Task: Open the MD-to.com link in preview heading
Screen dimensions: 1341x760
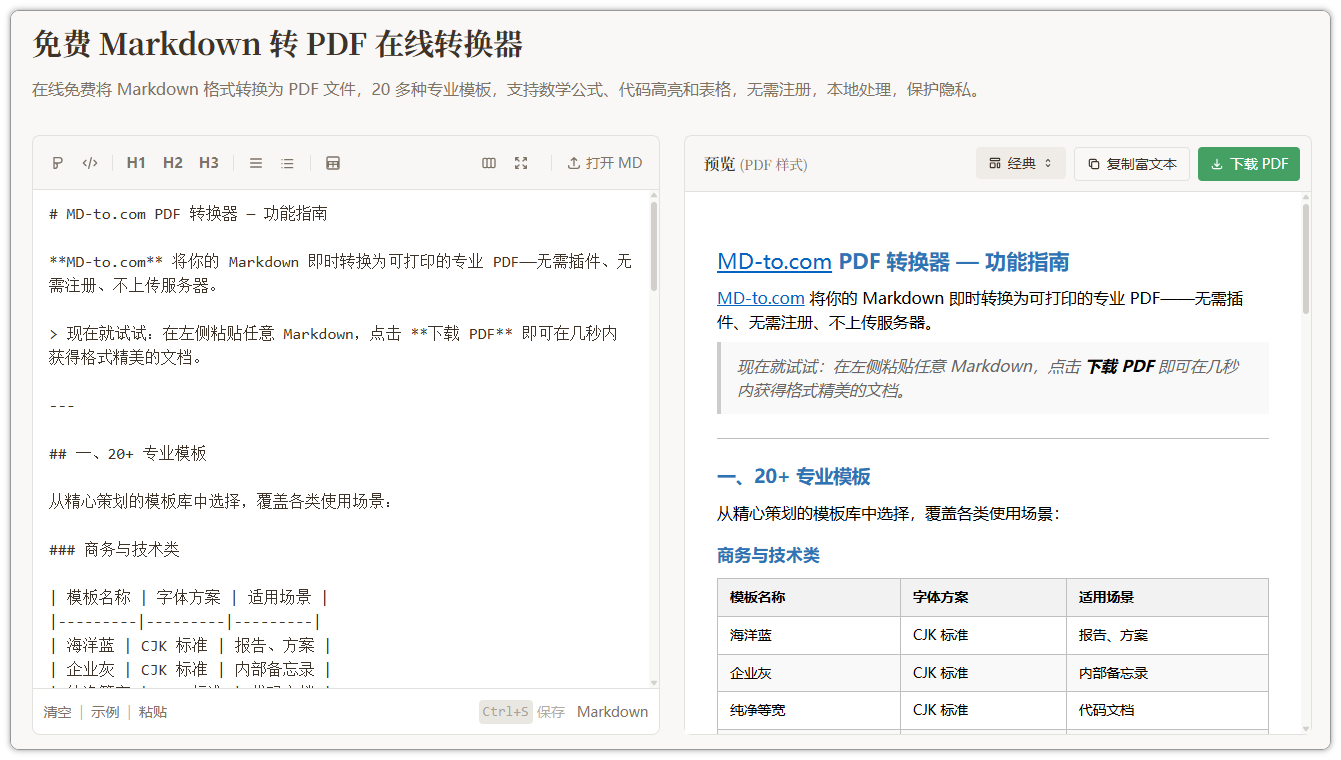Action: pos(774,262)
